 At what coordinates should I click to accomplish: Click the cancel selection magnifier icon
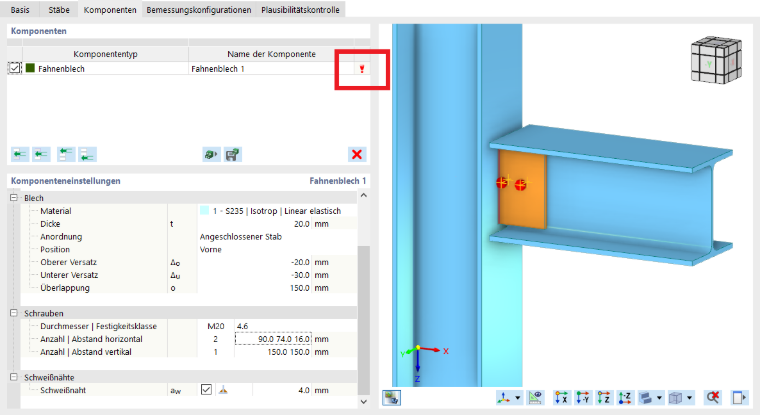(x=712, y=398)
